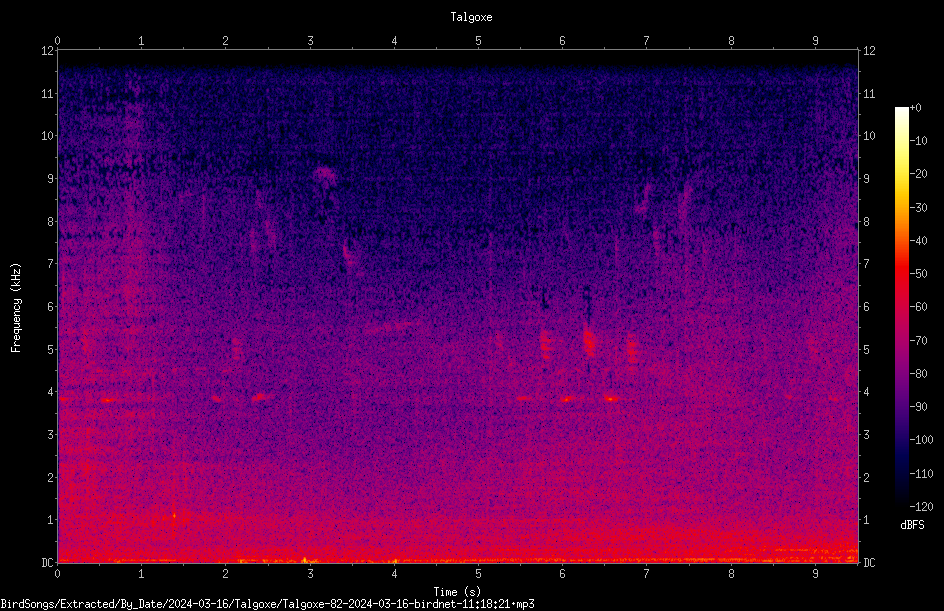944x611 pixels.
Task: Click the 9 second mark on the top axis
Action: 815,41
